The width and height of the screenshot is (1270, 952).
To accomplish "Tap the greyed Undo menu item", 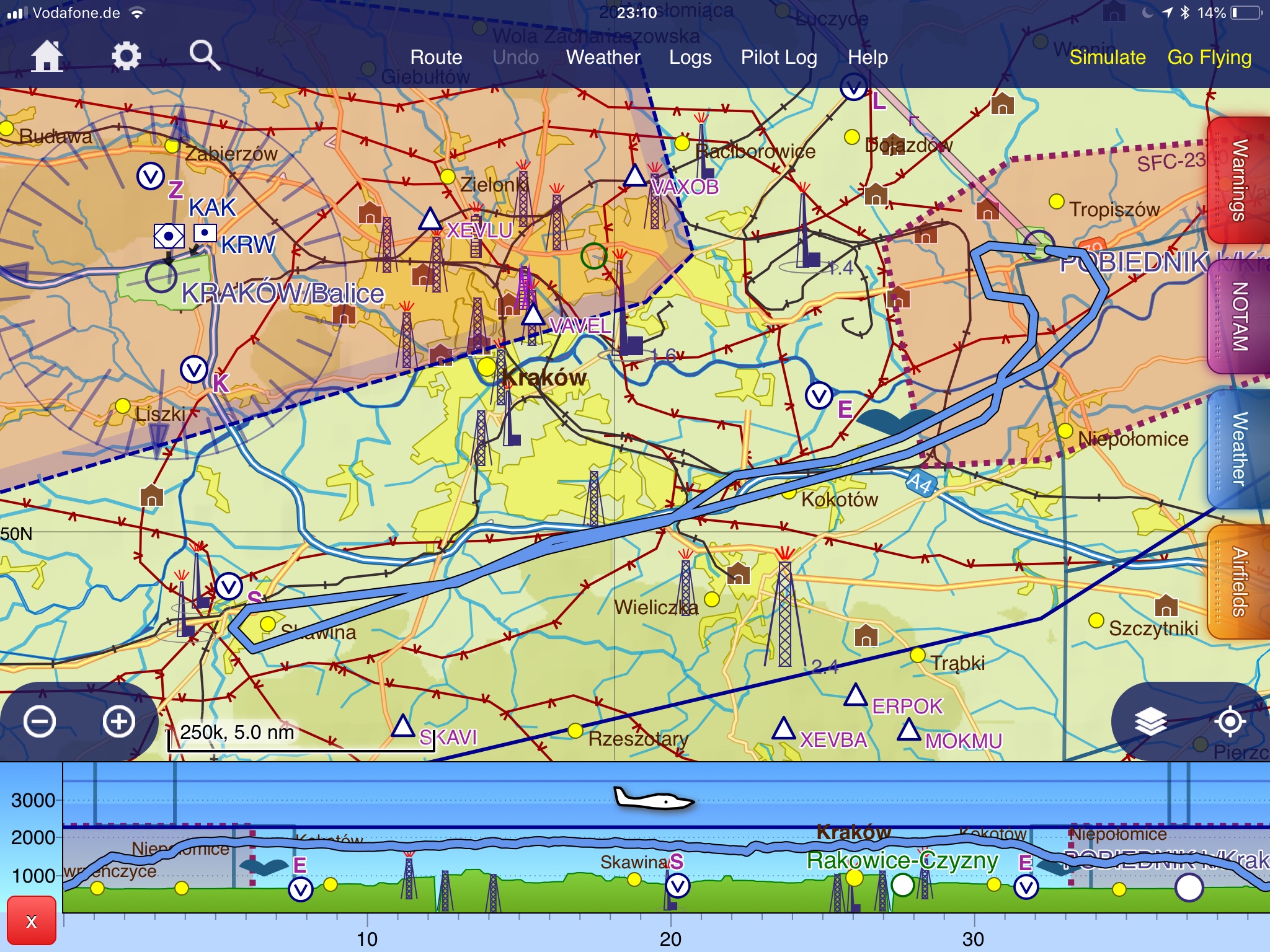I will 515,57.
